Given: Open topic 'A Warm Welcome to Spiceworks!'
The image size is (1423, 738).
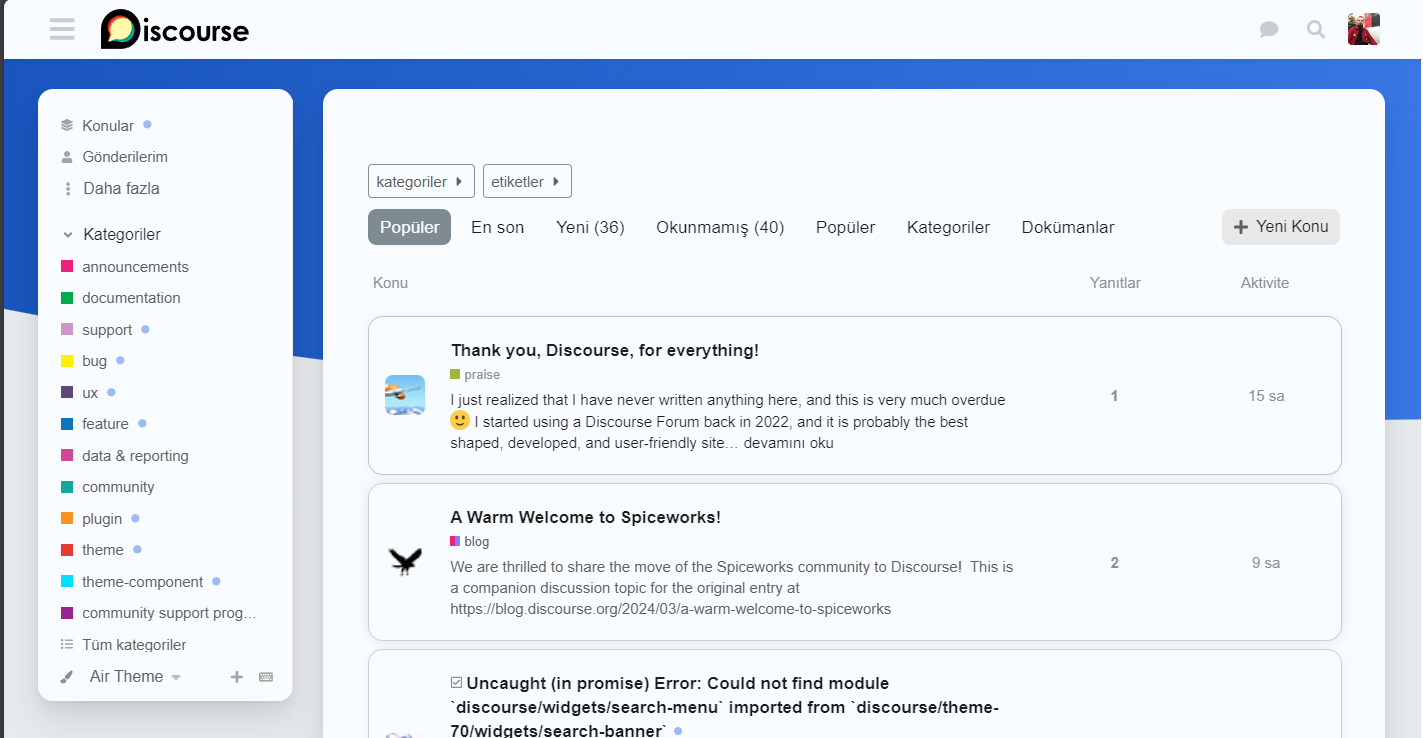Looking at the screenshot, I should [x=586, y=517].
